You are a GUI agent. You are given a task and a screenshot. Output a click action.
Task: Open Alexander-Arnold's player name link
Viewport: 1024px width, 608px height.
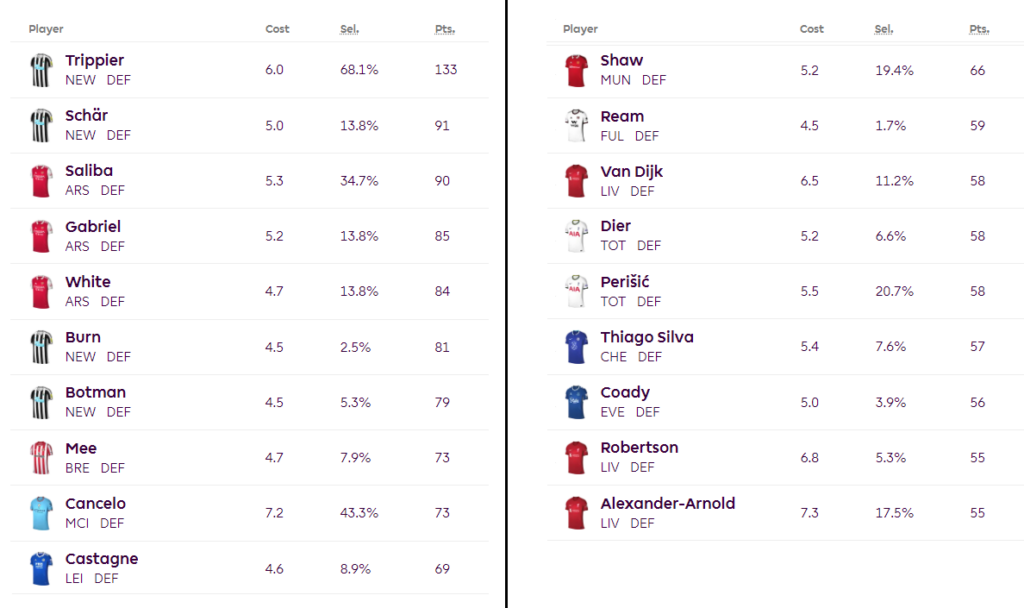tap(667, 504)
